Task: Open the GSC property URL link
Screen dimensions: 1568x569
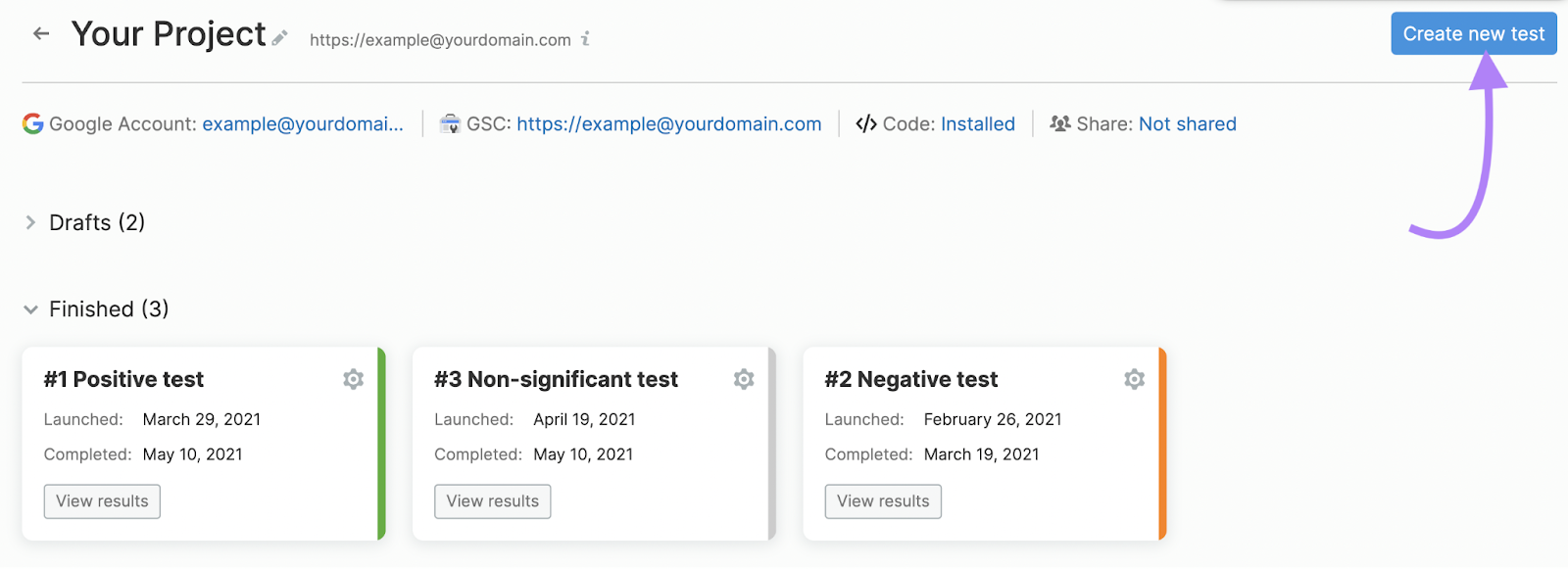Action: [x=669, y=123]
